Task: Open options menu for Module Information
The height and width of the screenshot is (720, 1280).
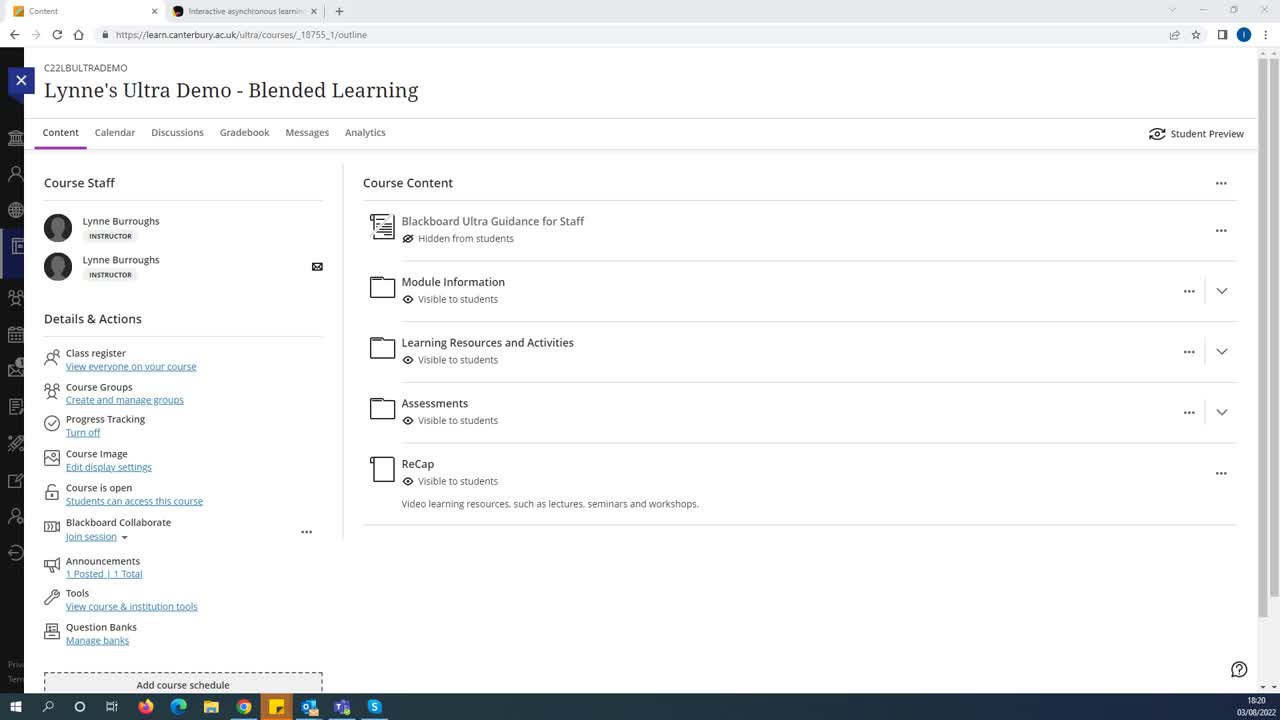Action: point(1189,291)
